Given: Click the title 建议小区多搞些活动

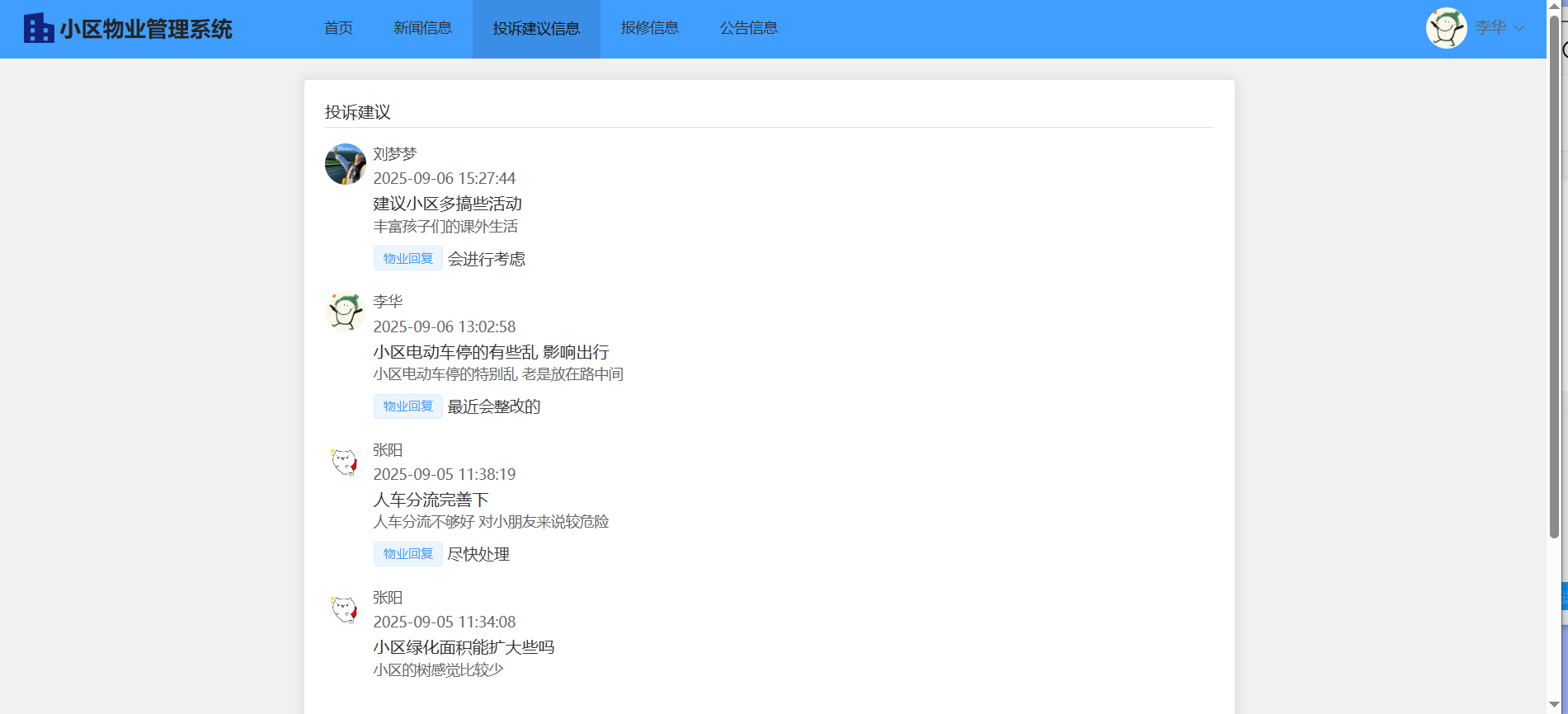Looking at the screenshot, I should pos(448,204).
